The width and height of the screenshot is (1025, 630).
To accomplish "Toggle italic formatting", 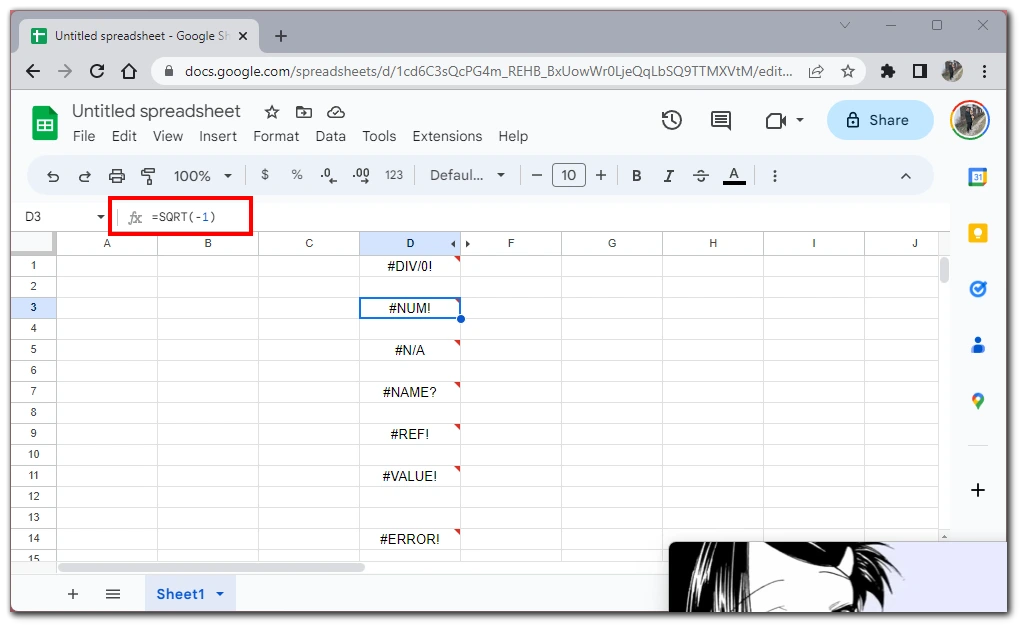I will point(668,176).
